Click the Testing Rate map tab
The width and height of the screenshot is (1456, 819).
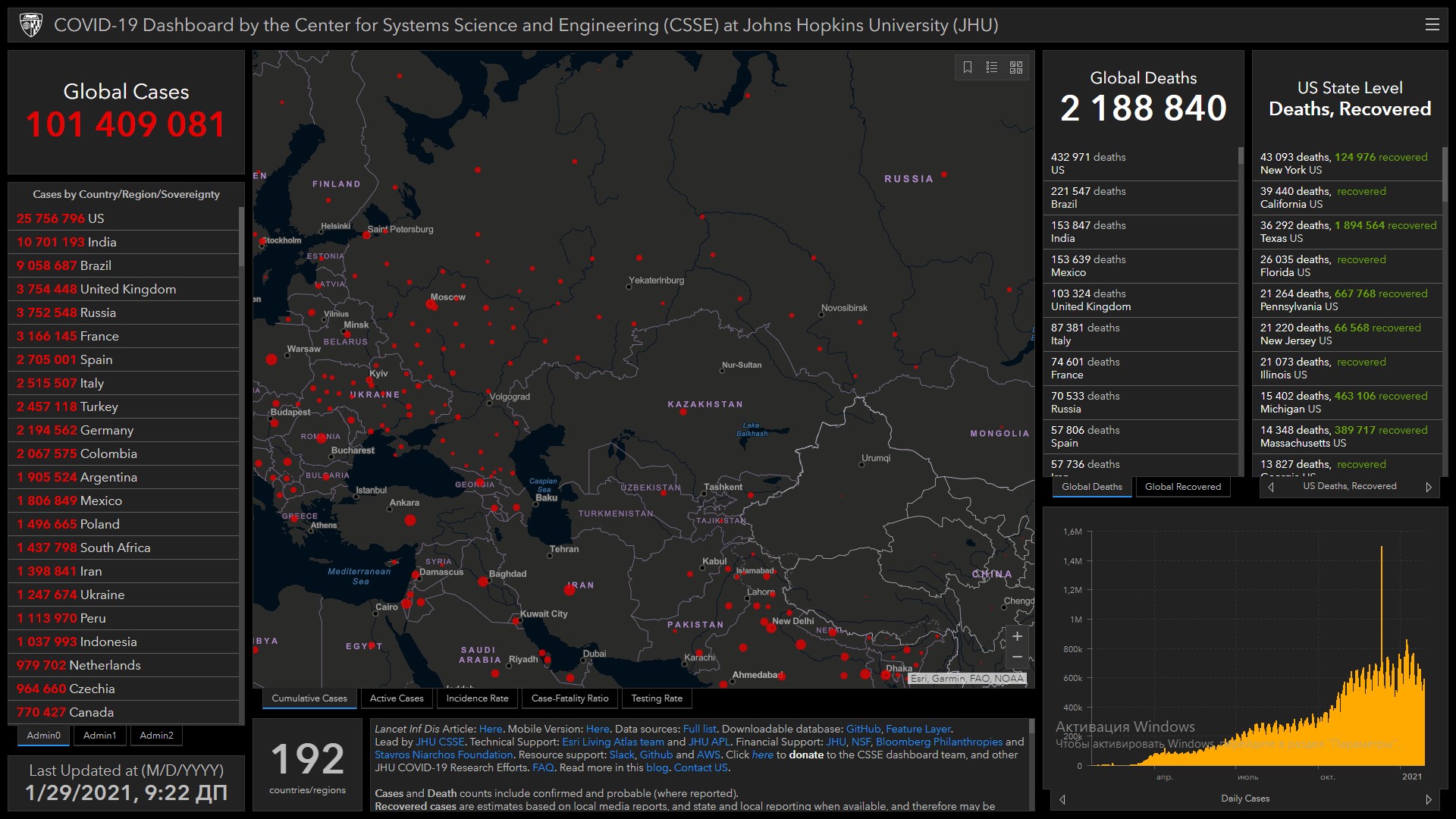(x=657, y=698)
